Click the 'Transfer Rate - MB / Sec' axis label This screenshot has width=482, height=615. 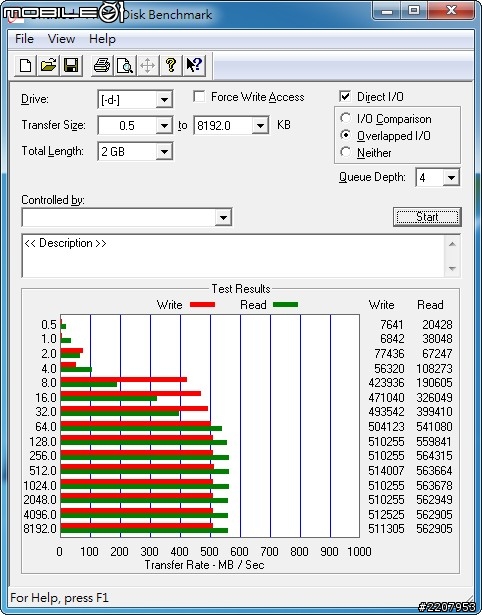point(204,565)
